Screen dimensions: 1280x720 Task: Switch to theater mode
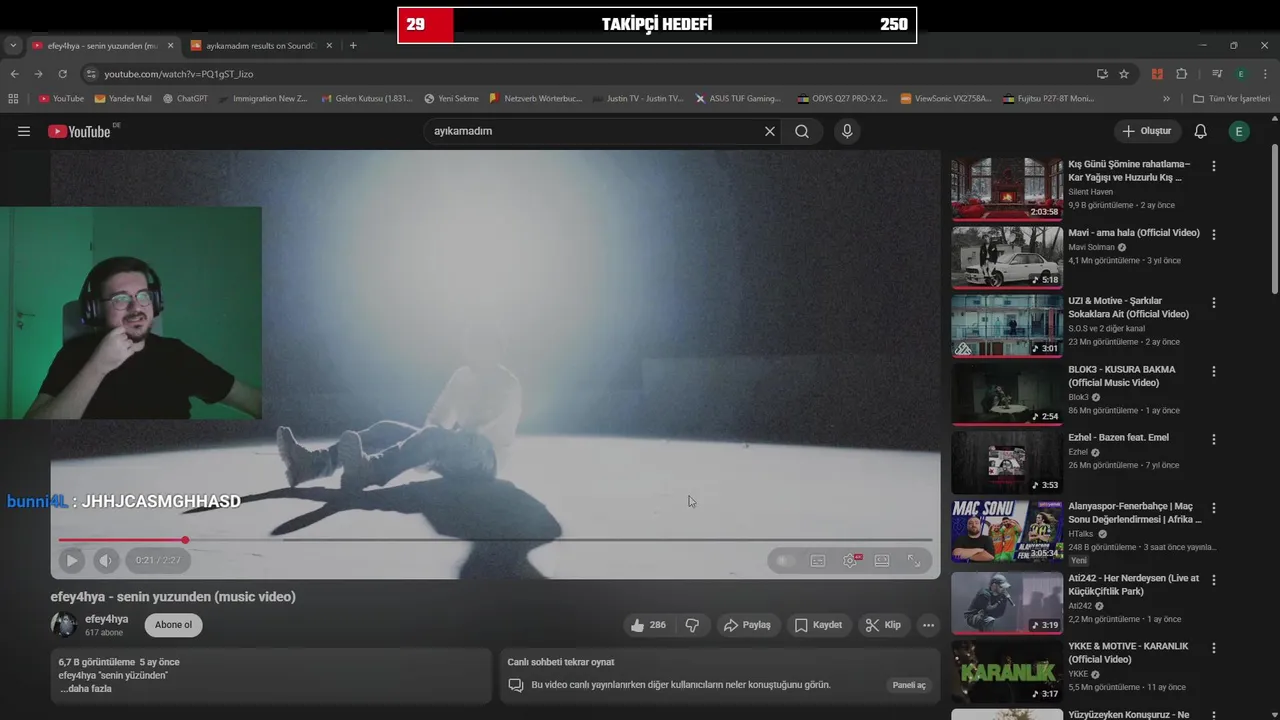[x=882, y=561]
